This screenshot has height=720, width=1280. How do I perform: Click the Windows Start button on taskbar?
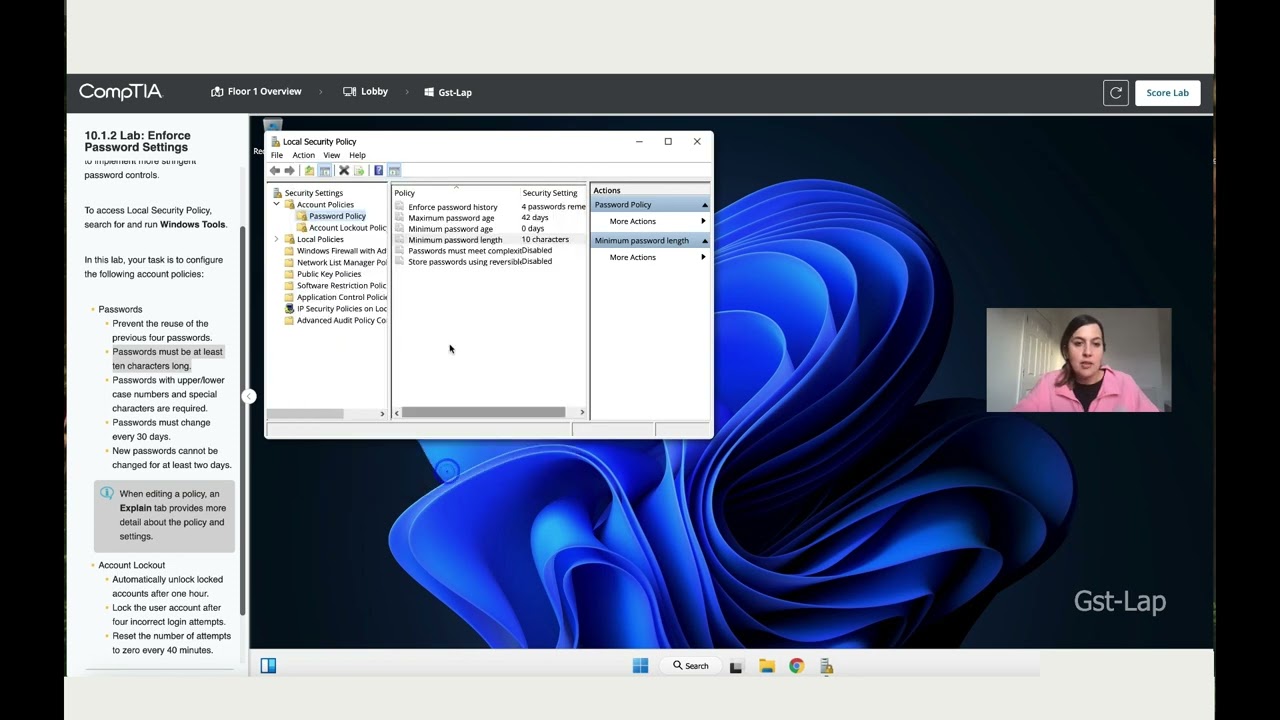coord(640,666)
